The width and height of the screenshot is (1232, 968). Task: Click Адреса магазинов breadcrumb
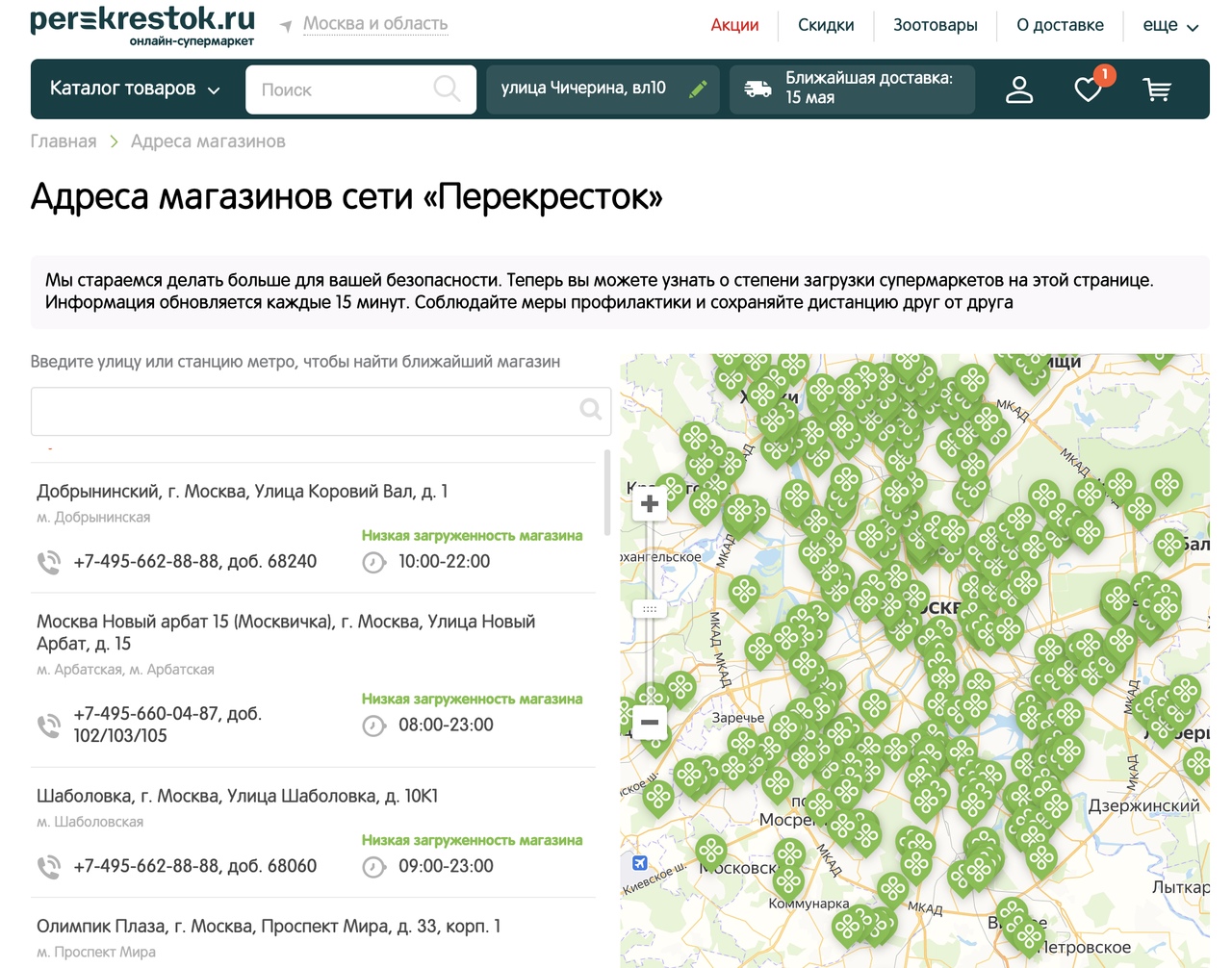208,141
